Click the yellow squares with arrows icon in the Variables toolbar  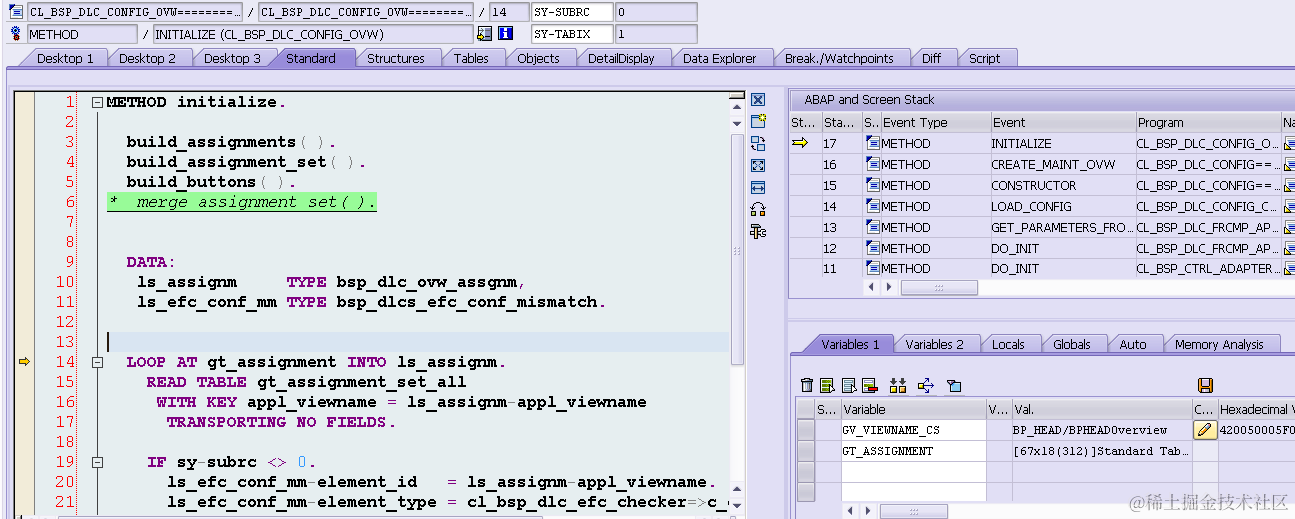[x=898, y=385]
